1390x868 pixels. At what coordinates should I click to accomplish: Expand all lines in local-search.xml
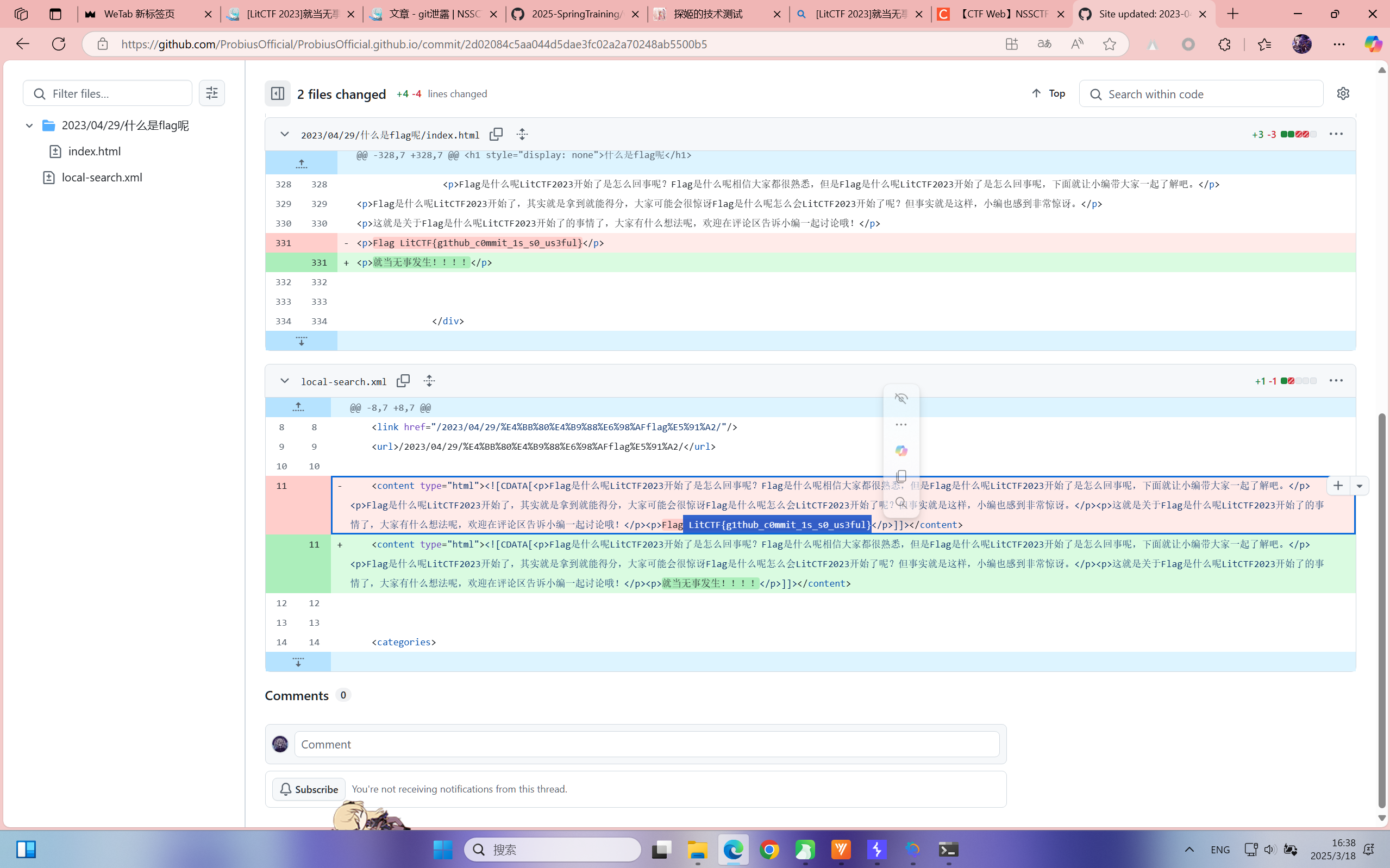click(429, 381)
